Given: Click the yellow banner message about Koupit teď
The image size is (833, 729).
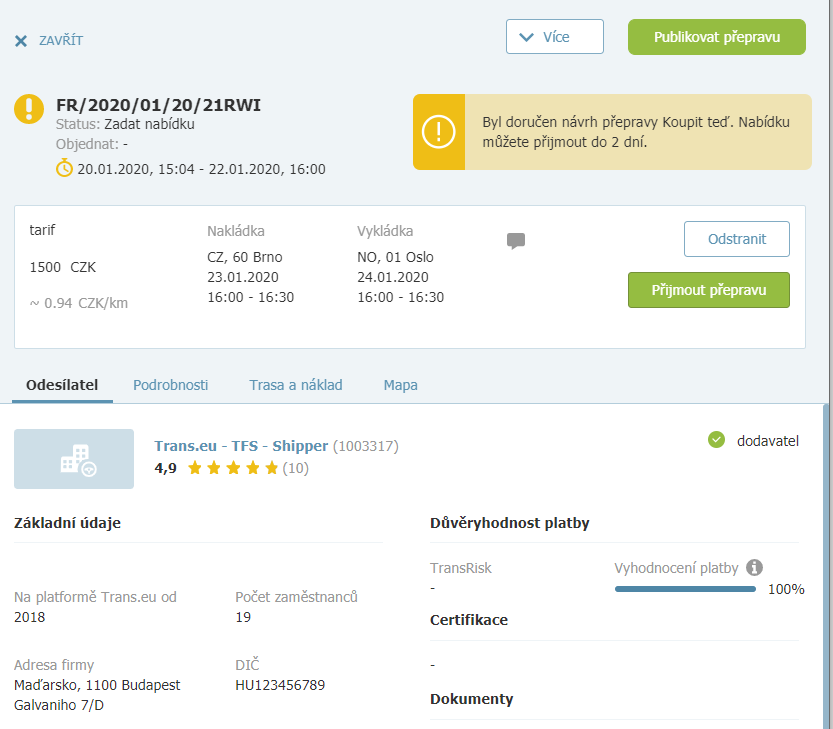Looking at the screenshot, I should 636,132.
